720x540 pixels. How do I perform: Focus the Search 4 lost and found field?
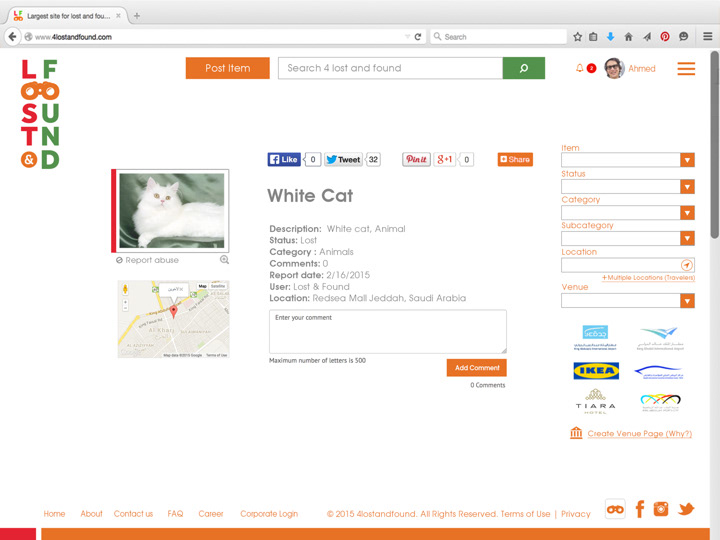coord(390,68)
